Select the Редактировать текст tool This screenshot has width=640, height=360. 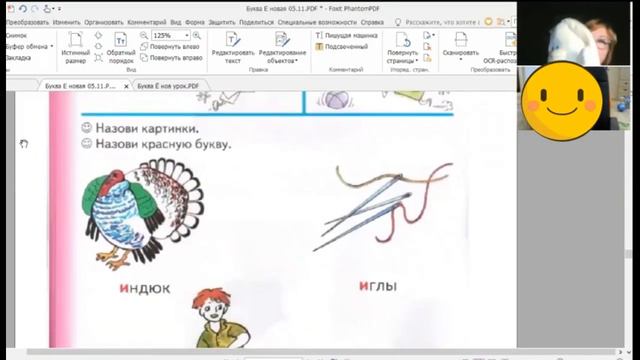(233, 48)
